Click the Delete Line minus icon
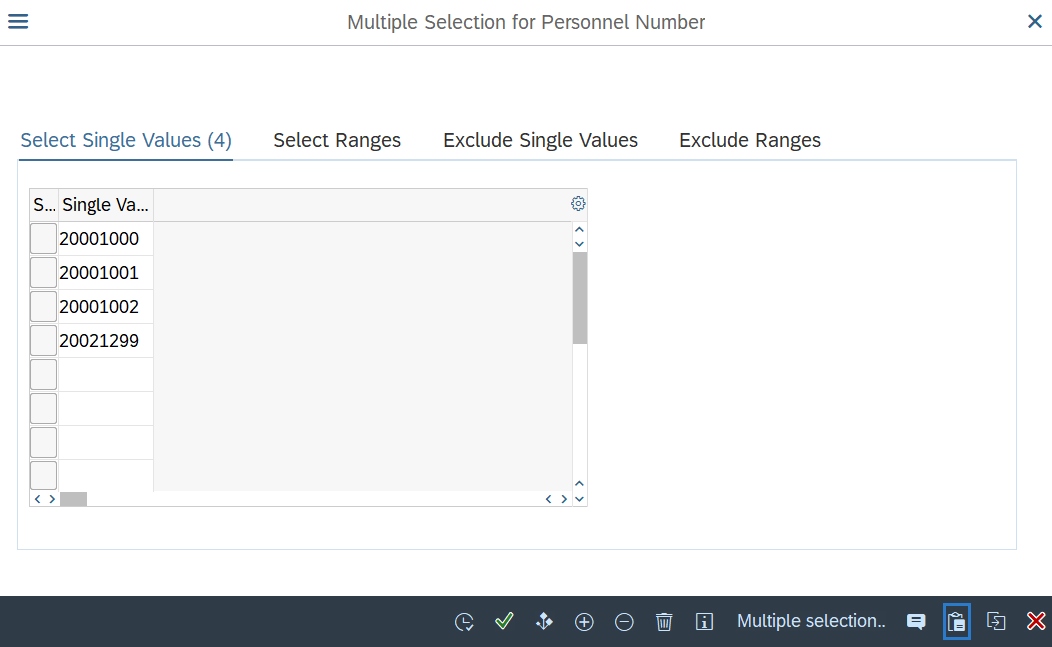Viewport: 1052px width, 647px height. tap(624, 621)
